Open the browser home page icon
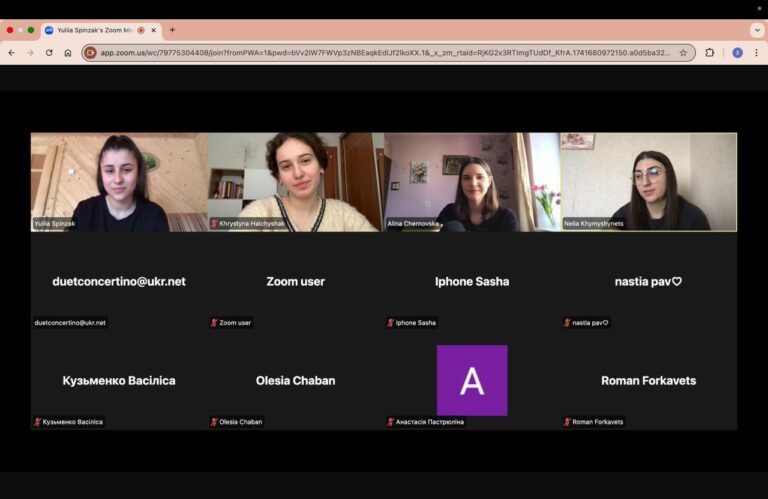768x499 pixels. (68, 52)
